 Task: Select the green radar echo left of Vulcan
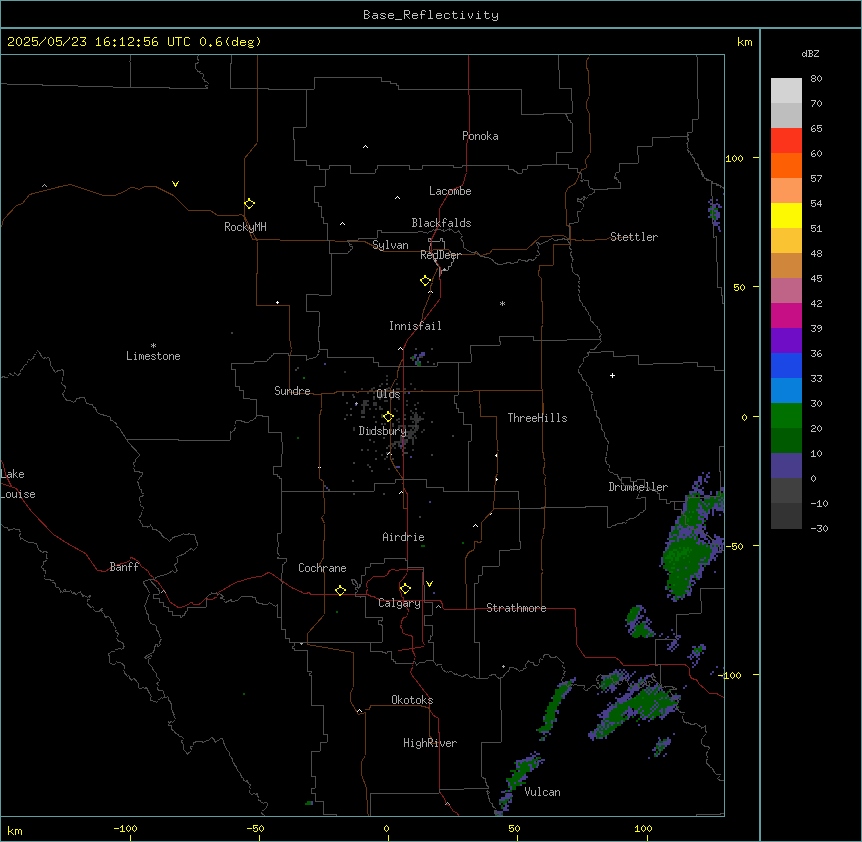pyautogui.click(x=520, y=780)
